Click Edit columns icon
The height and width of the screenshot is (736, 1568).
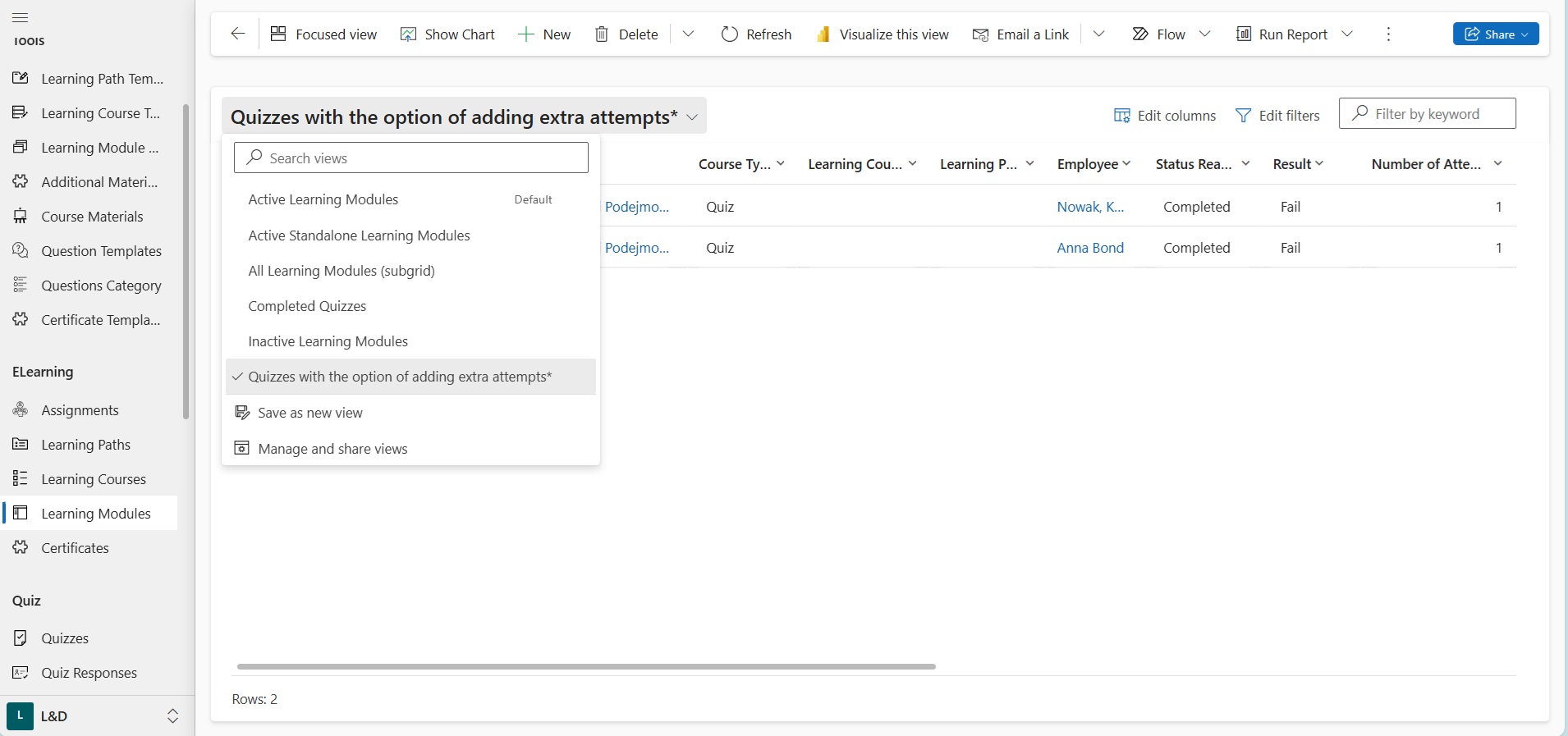(x=1121, y=116)
